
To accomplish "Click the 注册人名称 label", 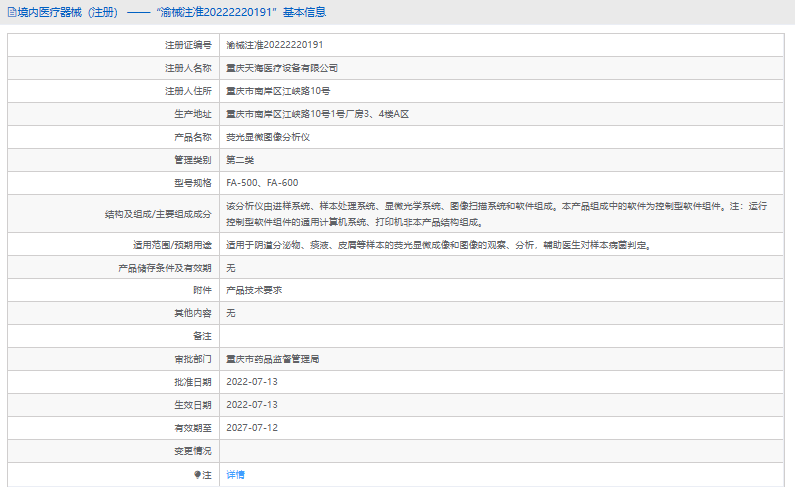I will tap(188, 68).
